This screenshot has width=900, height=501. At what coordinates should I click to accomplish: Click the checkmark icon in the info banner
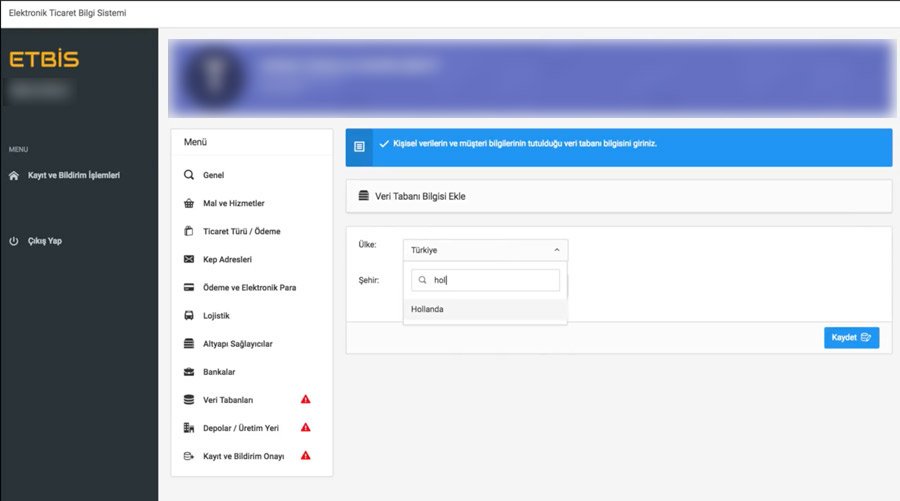click(384, 143)
